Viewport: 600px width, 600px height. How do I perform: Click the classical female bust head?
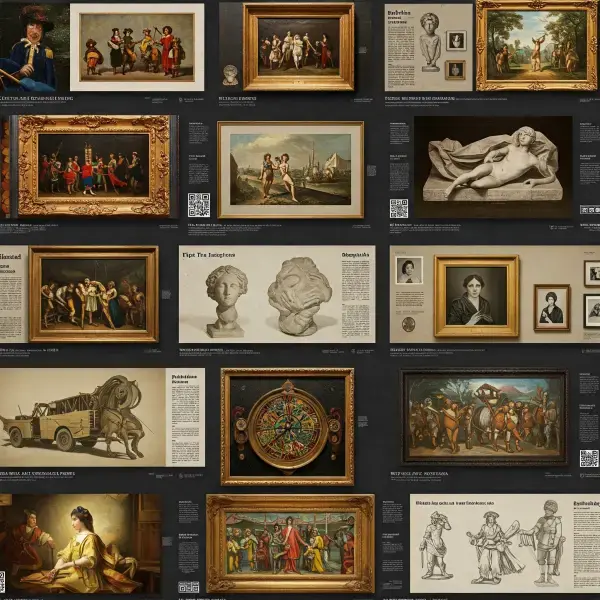(226, 301)
